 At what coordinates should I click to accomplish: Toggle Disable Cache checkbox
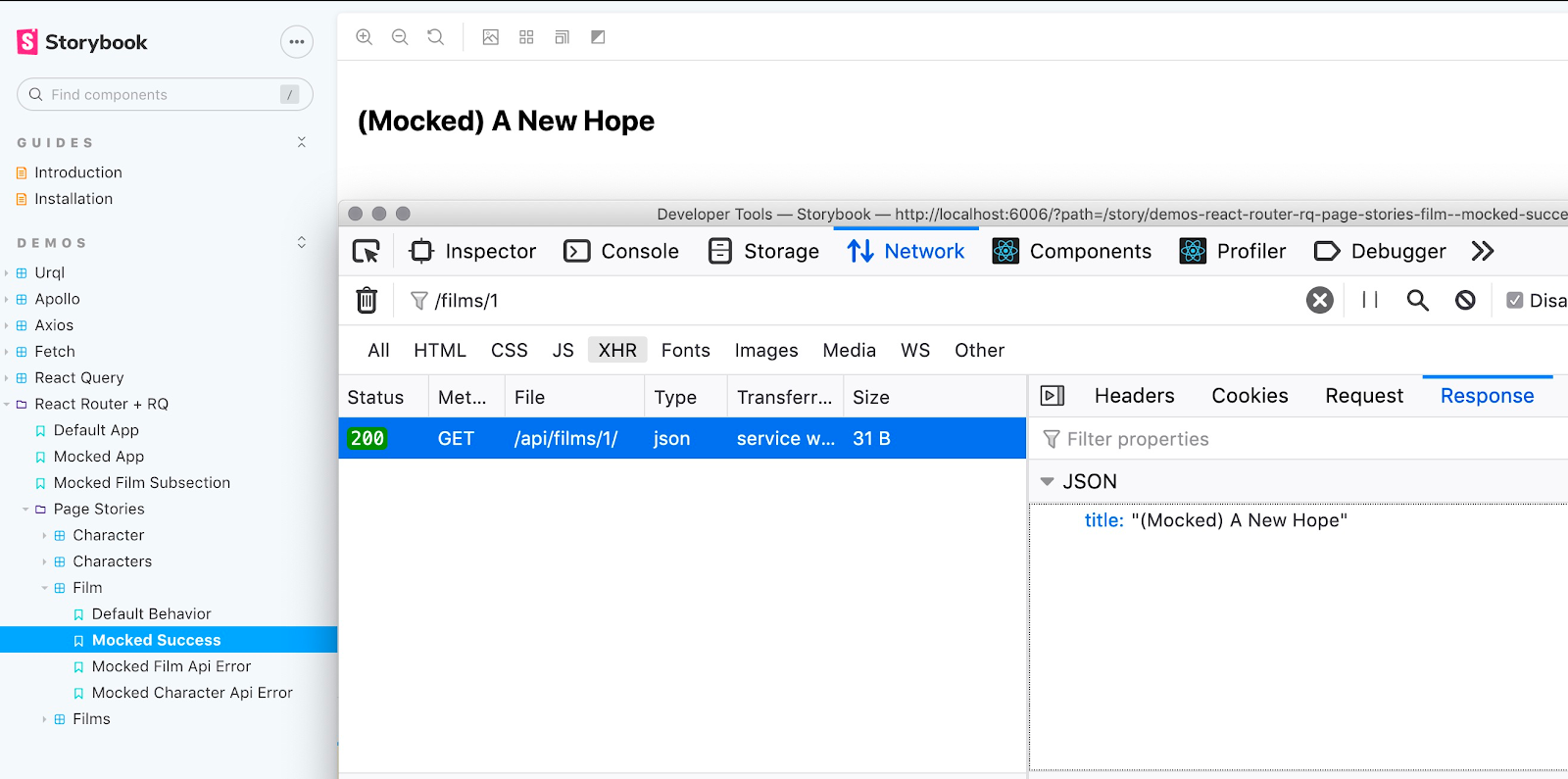click(1515, 300)
